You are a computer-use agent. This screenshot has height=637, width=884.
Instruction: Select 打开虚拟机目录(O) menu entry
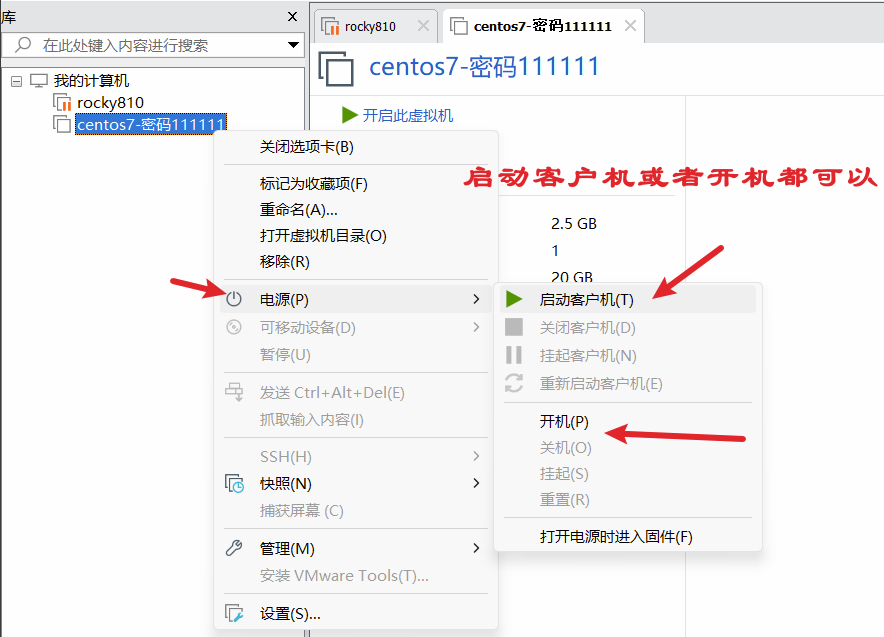323,236
